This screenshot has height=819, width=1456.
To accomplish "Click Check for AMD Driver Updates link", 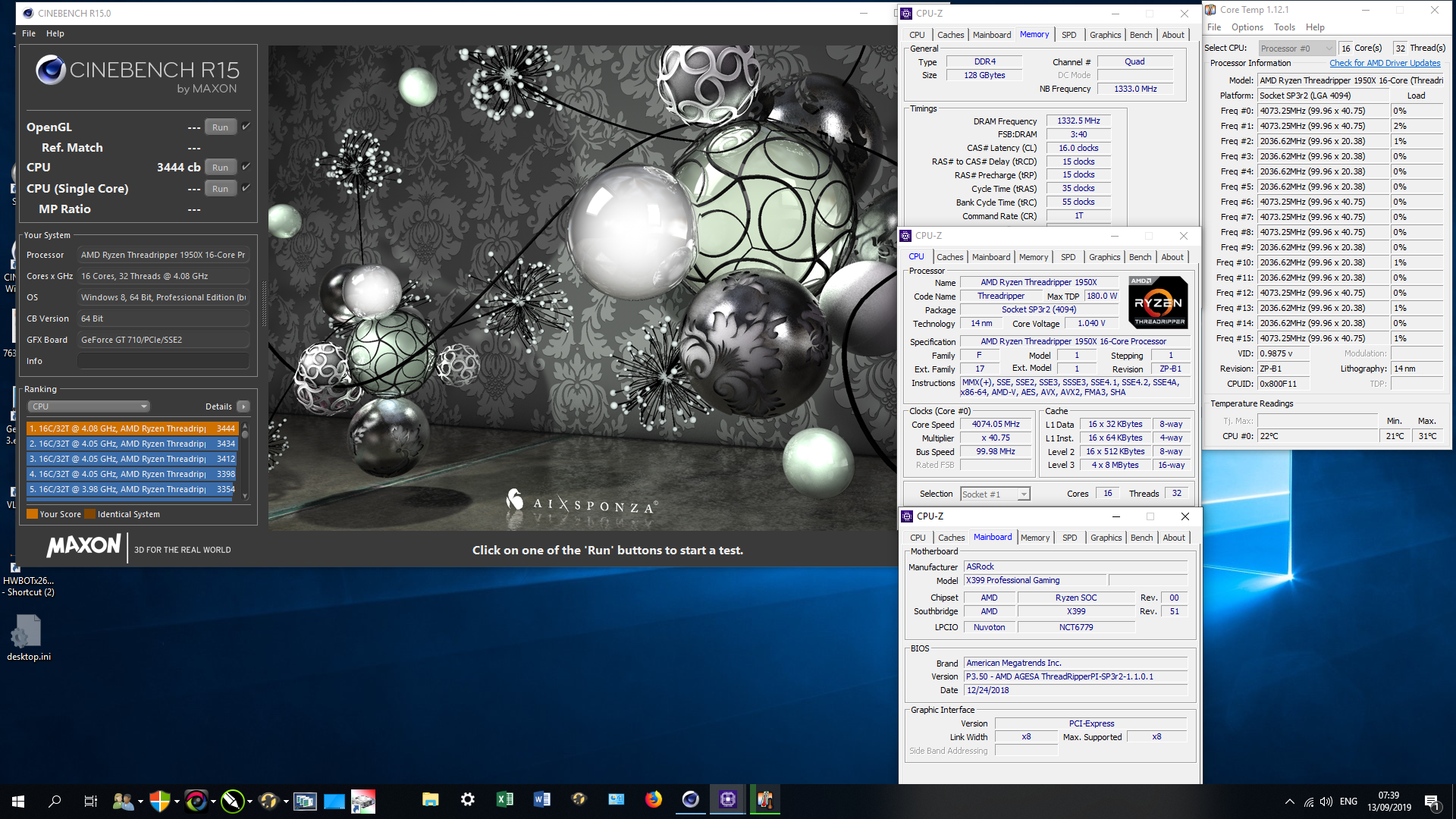I will tap(1385, 63).
